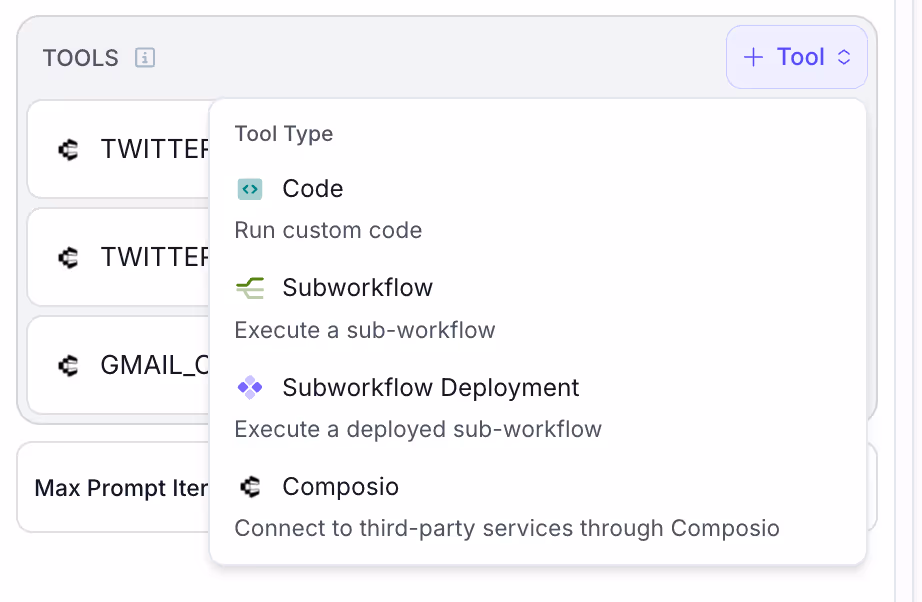Click the Max Prompt Iterations field
The height and width of the screenshot is (602, 922).
pos(113,487)
